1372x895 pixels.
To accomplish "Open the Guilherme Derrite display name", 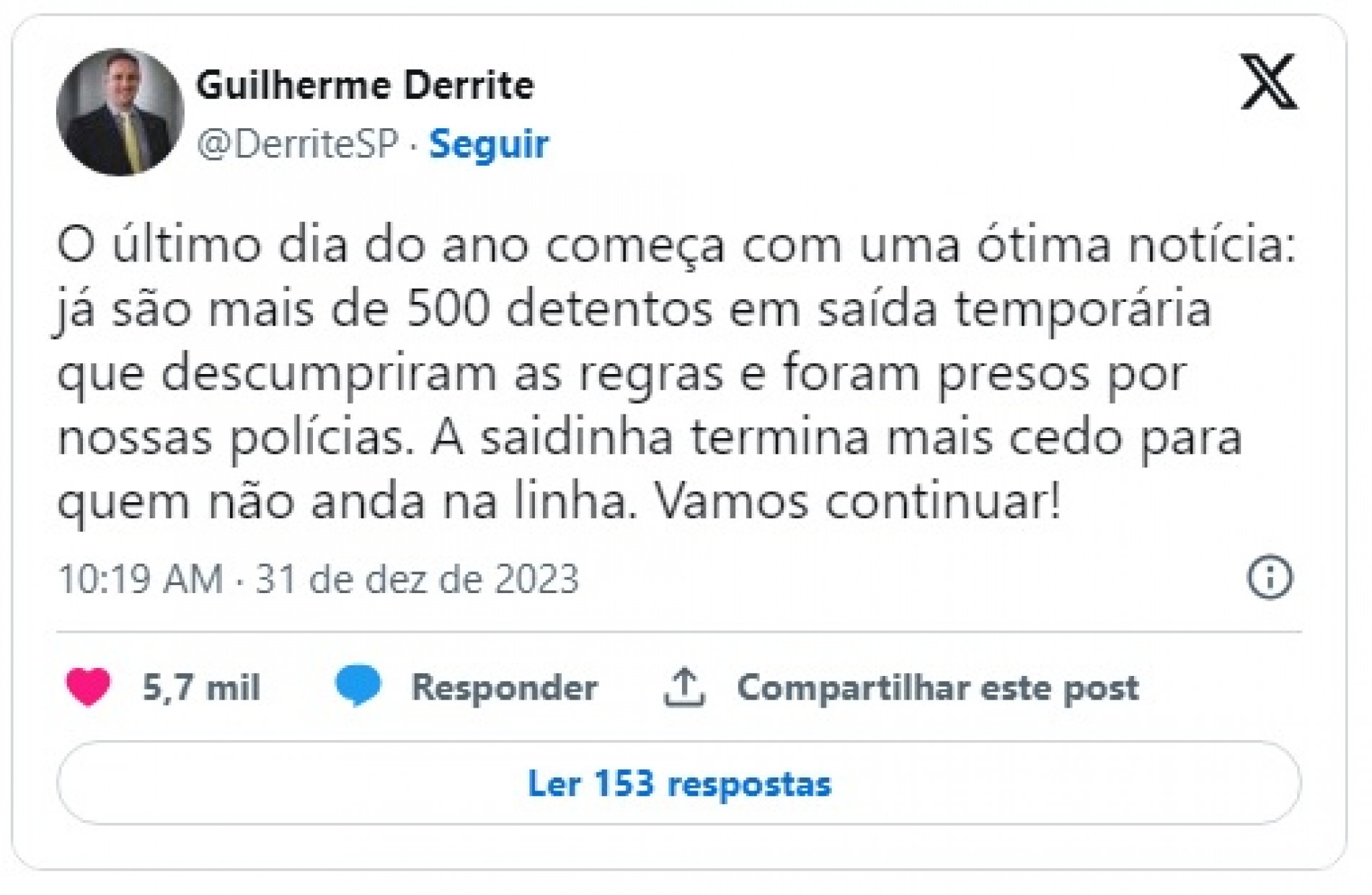I will pyautogui.click(x=365, y=86).
